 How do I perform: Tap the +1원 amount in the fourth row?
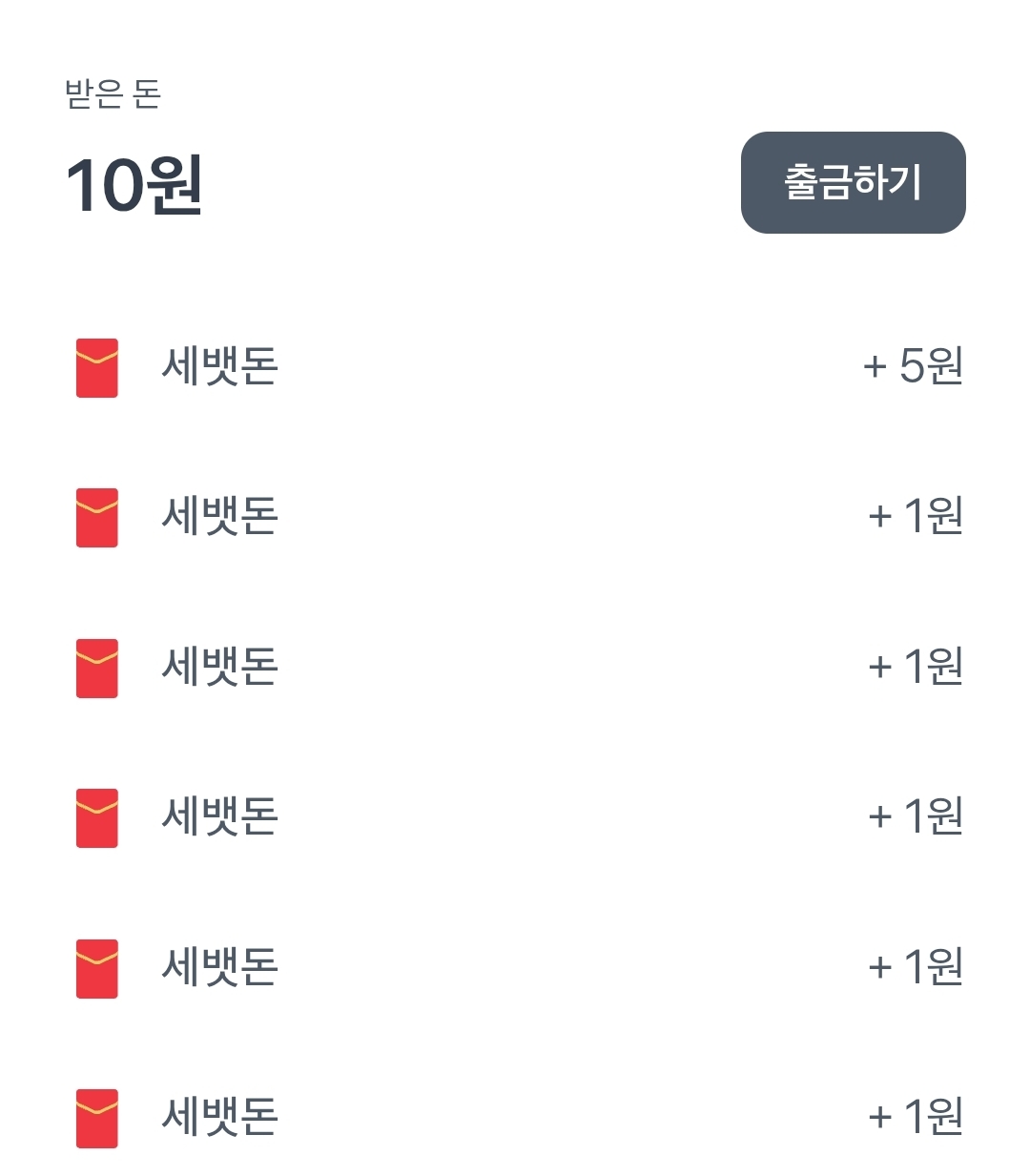tap(915, 816)
